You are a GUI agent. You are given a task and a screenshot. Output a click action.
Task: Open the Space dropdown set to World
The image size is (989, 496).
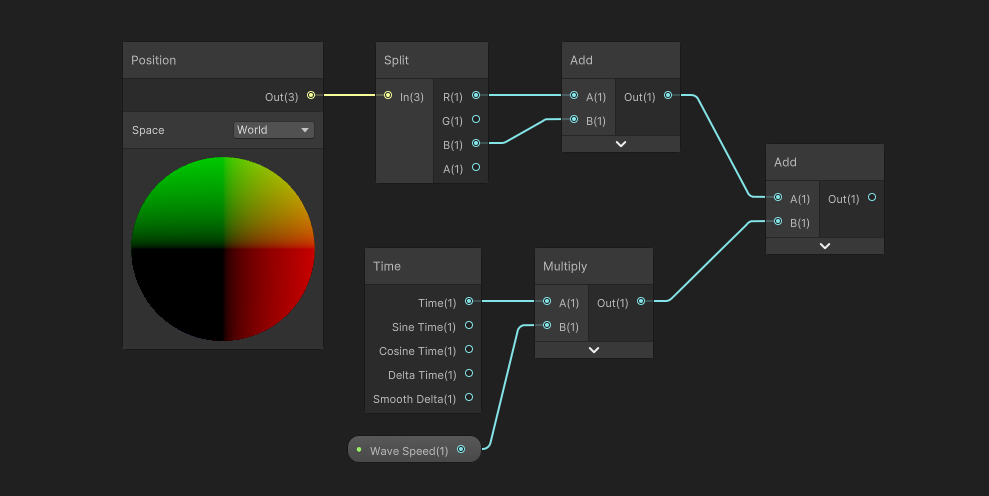[274, 130]
